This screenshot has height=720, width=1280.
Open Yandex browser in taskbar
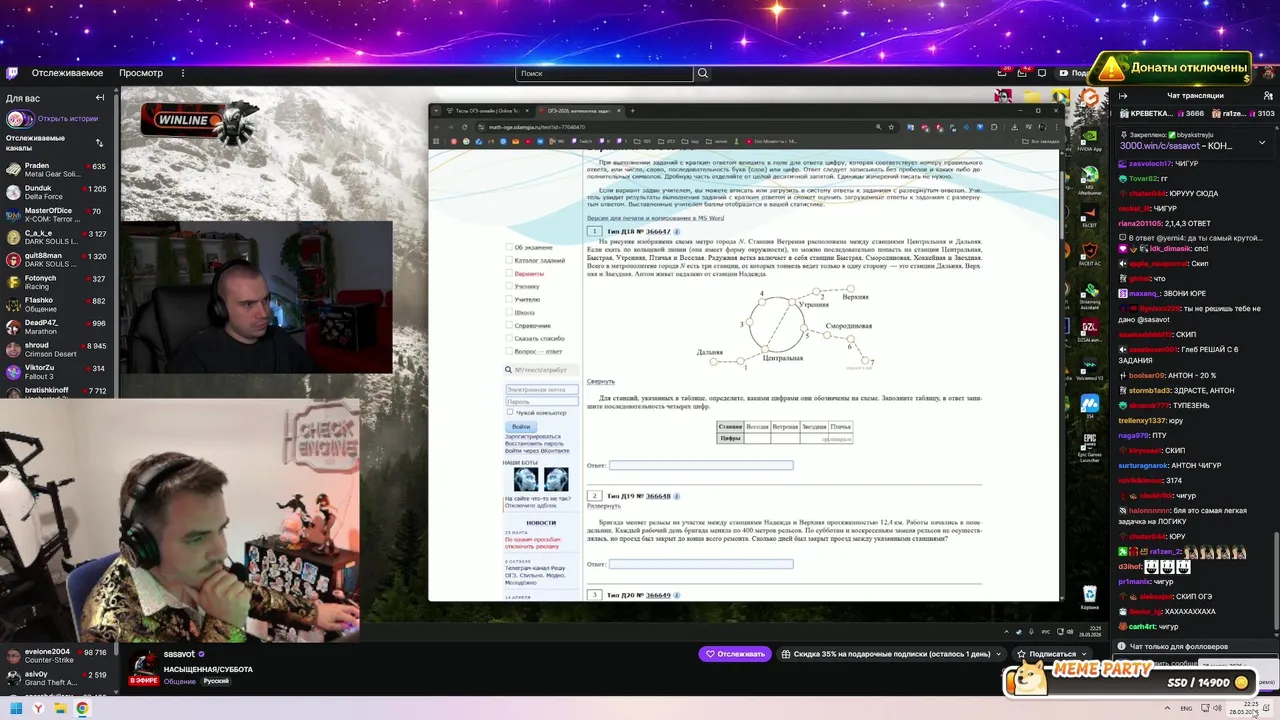(38, 708)
